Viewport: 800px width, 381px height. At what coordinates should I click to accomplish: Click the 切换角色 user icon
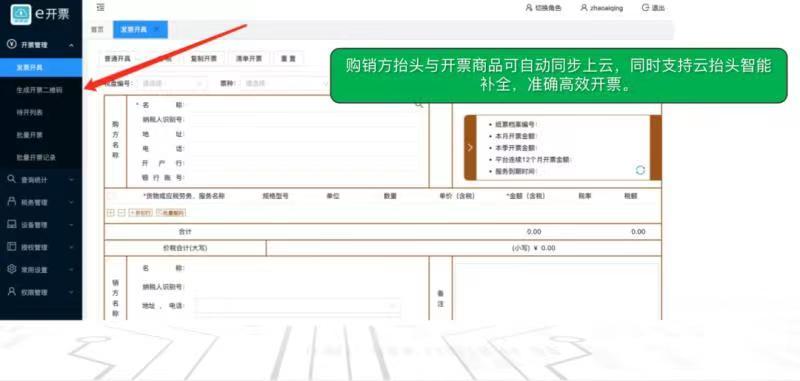[x=529, y=8]
